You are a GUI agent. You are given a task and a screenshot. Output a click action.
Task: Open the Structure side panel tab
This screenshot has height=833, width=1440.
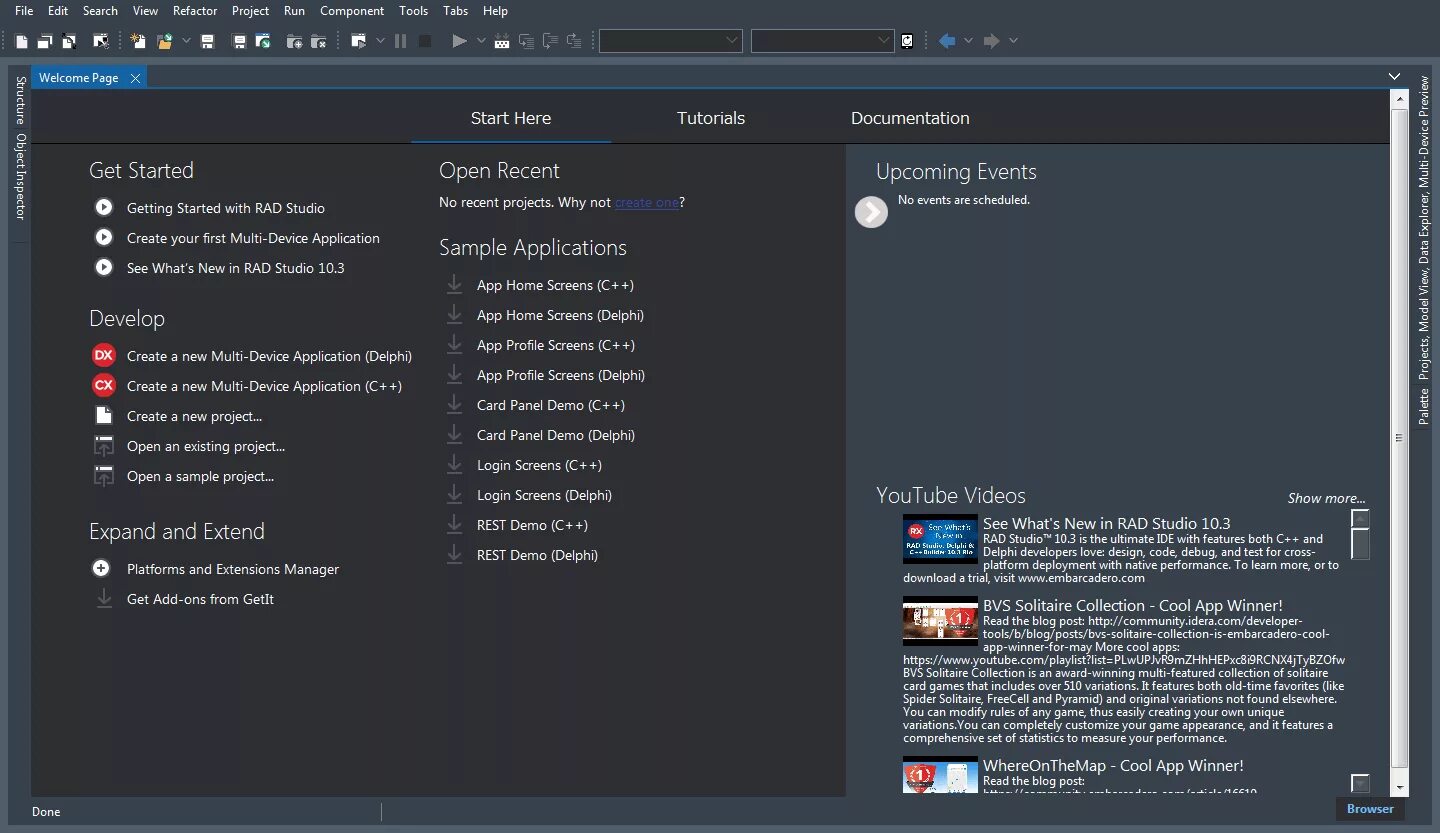tap(20, 100)
